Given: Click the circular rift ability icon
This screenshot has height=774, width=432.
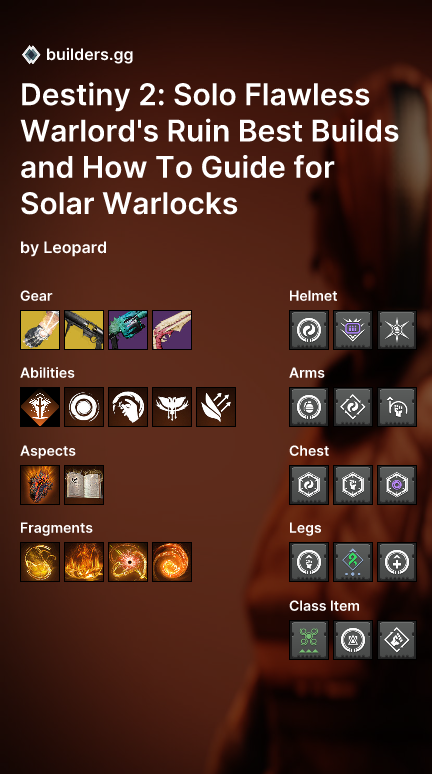Looking at the screenshot, I should tap(84, 407).
